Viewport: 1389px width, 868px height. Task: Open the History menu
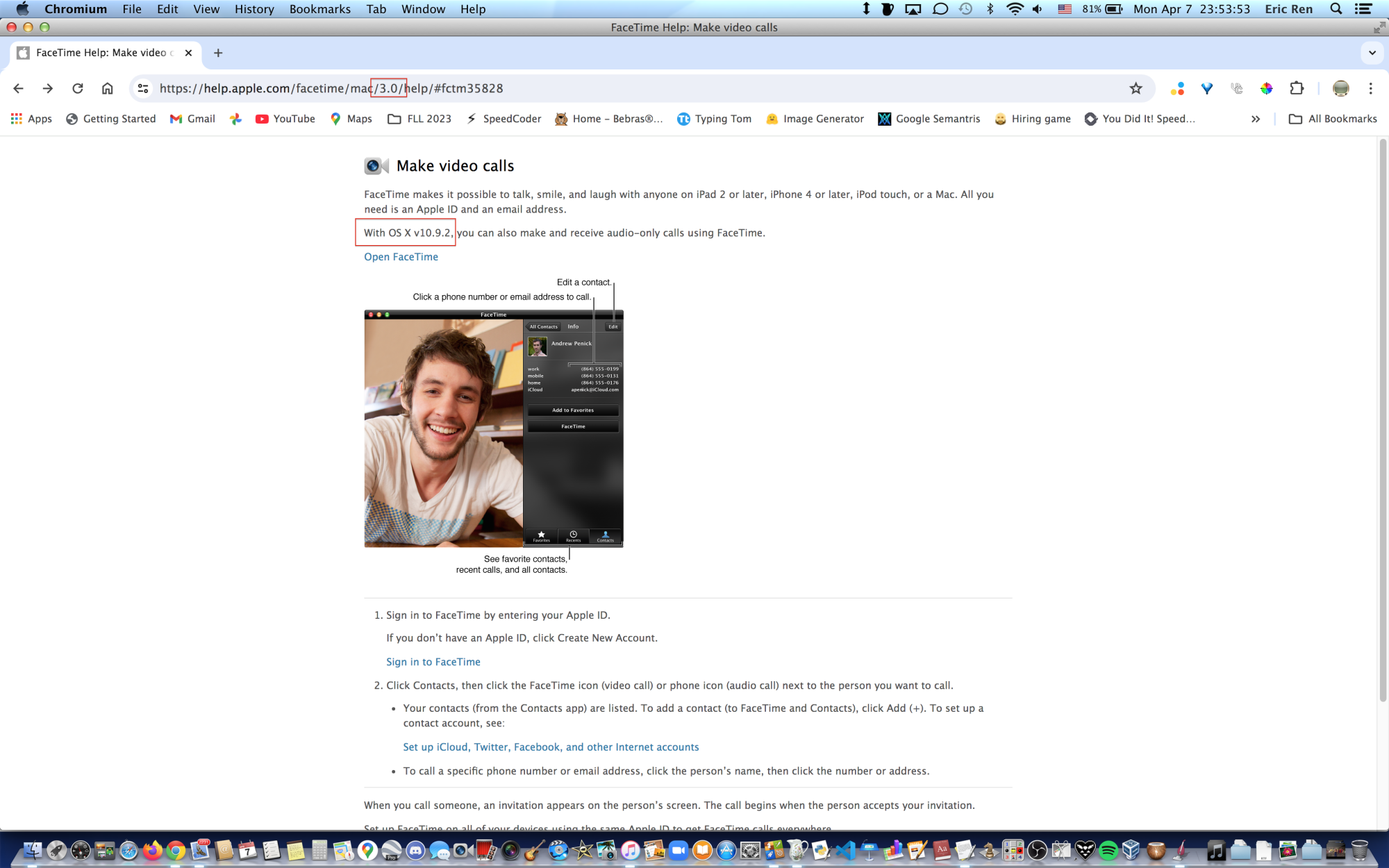coord(254,9)
